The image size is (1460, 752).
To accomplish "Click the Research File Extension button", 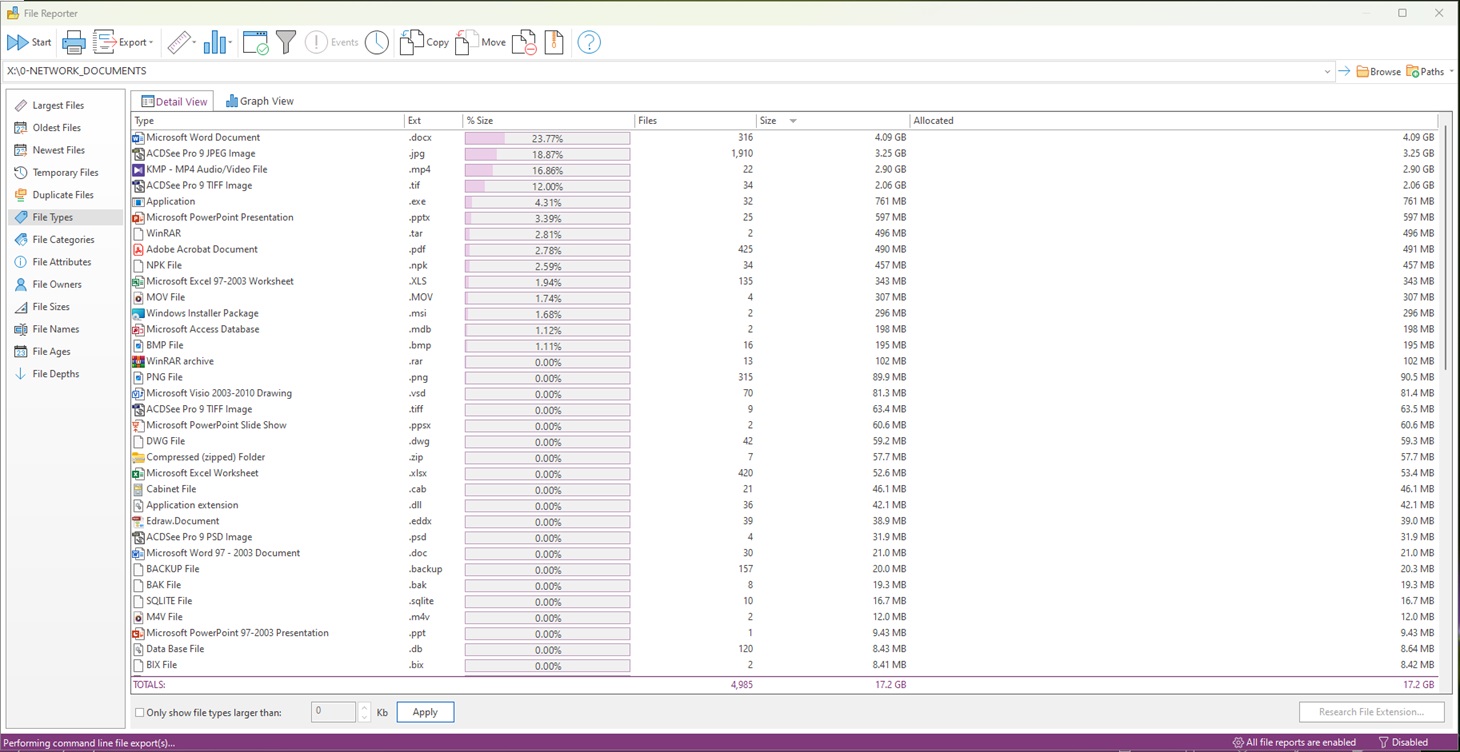I will coord(1371,712).
